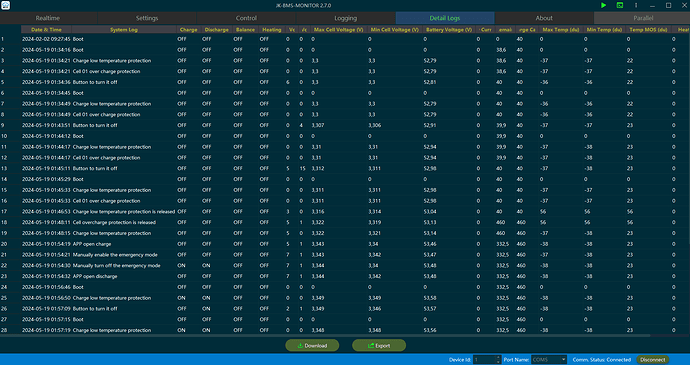Screen dimensions: 690x365
Task: Decrease Device Id with down stepper arrow
Action: coord(499,361)
